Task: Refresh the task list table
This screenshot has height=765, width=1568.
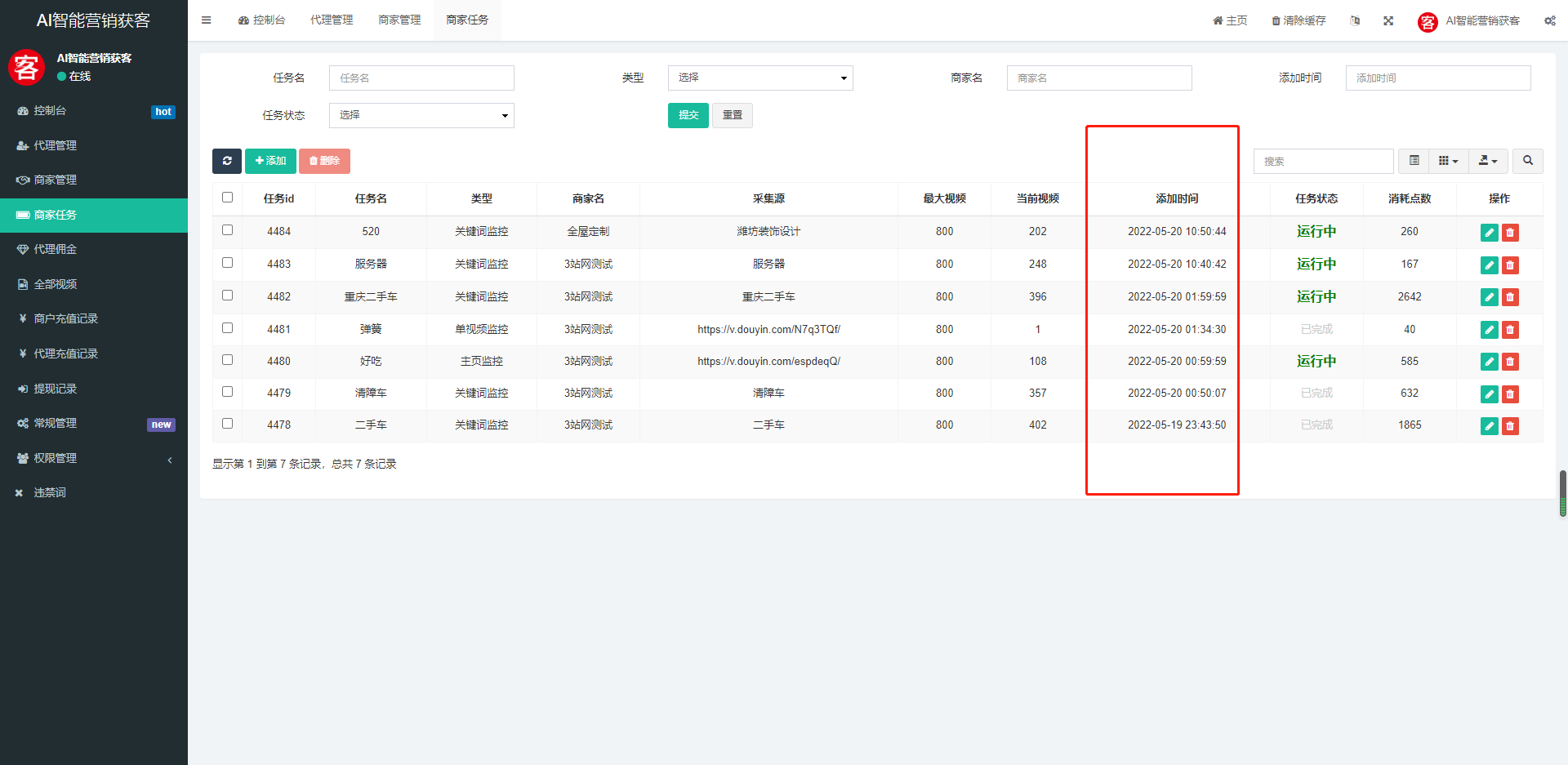Action: [x=227, y=161]
